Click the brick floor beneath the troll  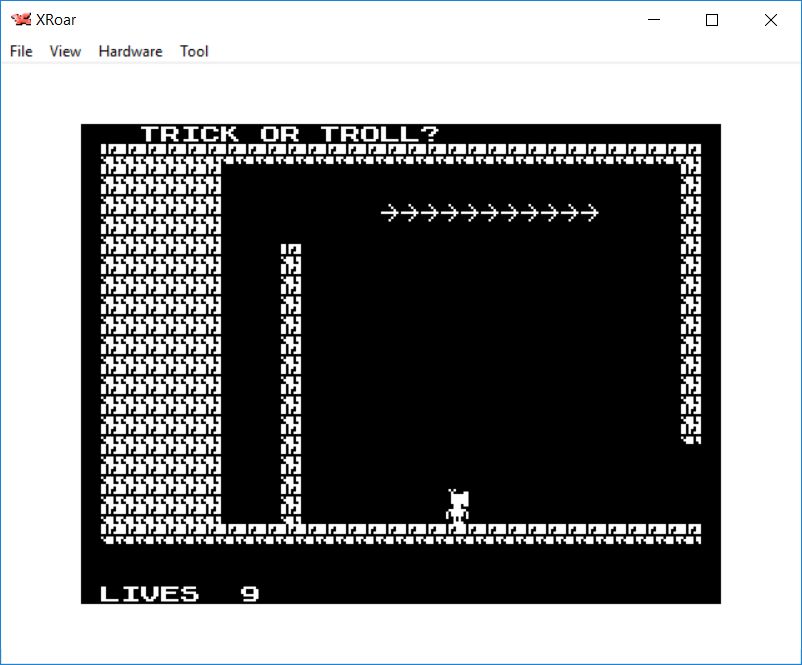pos(458,533)
